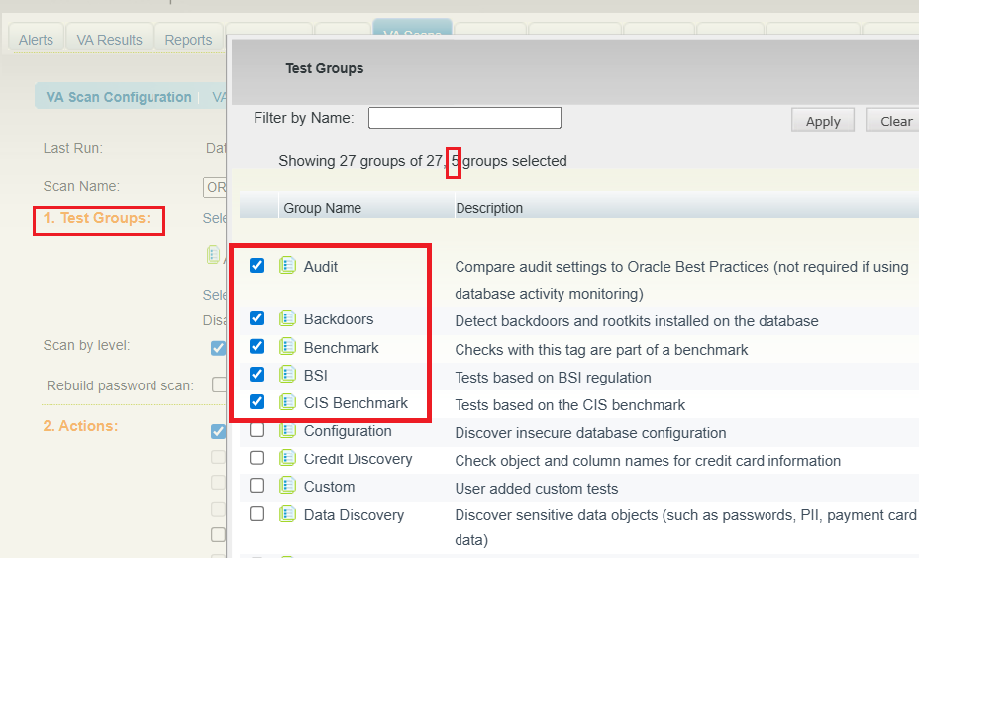The width and height of the screenshot is (1001, 727).
Task: Click the 'Last Run:' label
Action: pyautogui.click(x=73, y=148)
